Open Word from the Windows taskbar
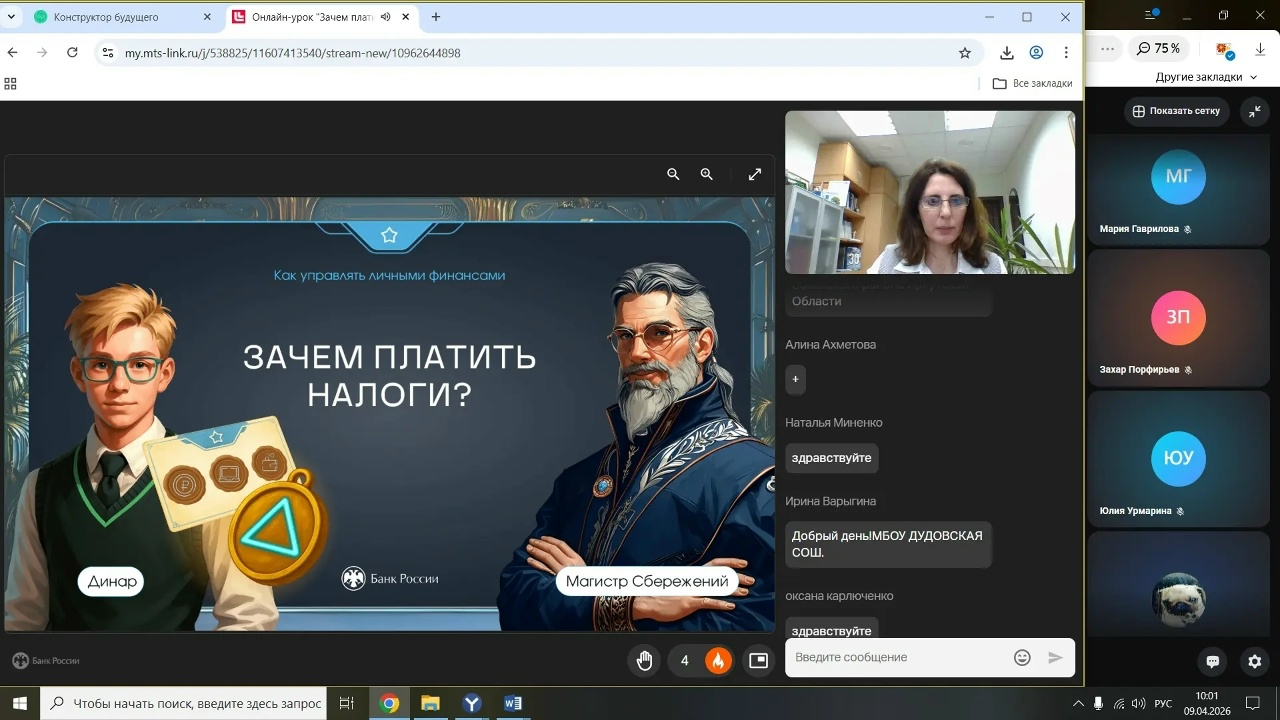The height and width of the screenshot is (720, 1280). tap(513, 703)
